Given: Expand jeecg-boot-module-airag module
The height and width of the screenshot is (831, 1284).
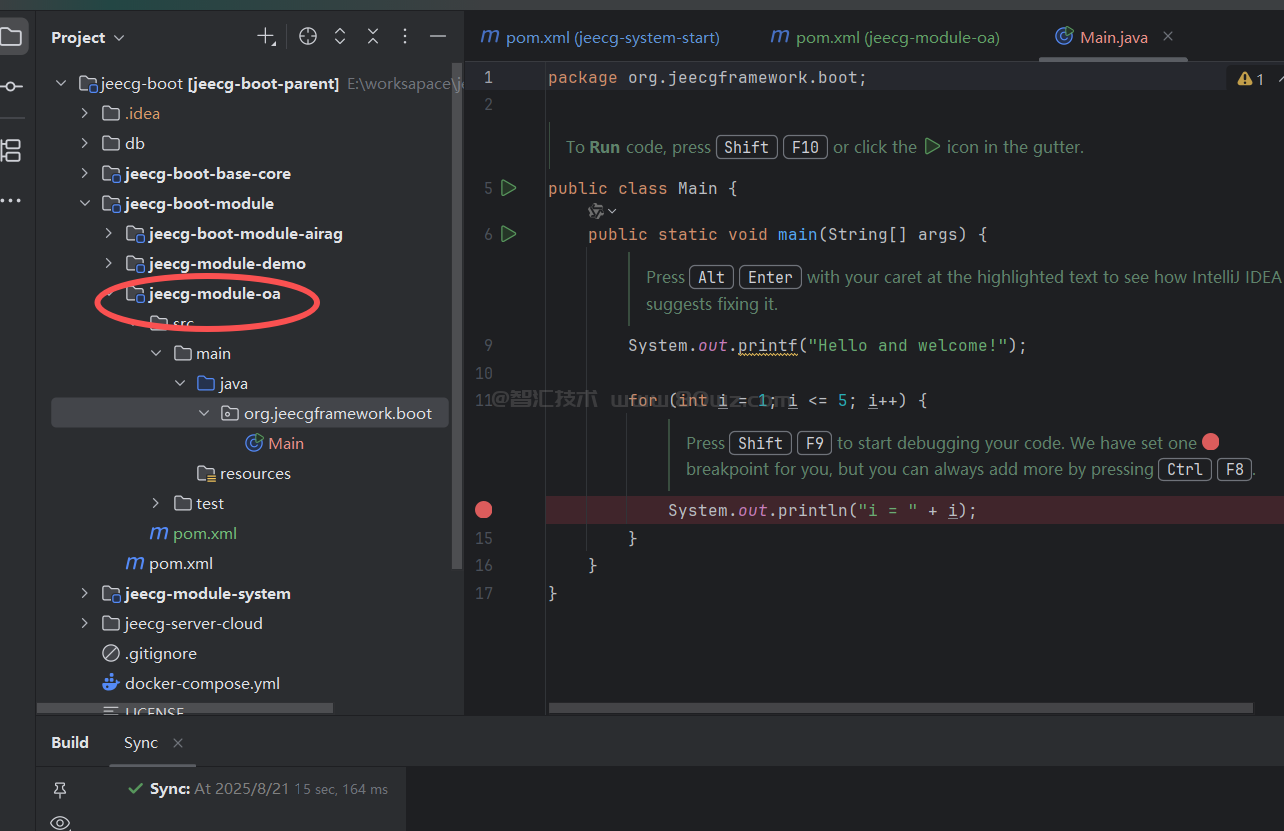Looking at the screenshot, I should click(x=109, y=234).
